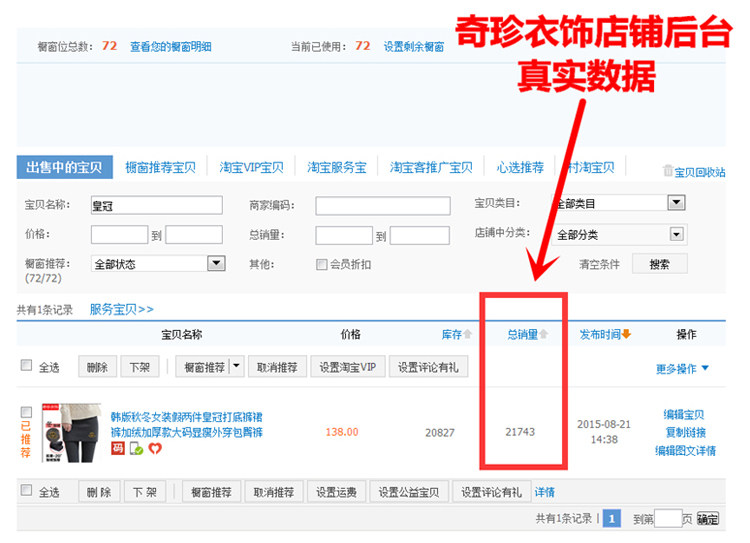Open 查看您的橱窗明细 link
This screenshot has height=543, width=750.
click(x=171, y=46)
